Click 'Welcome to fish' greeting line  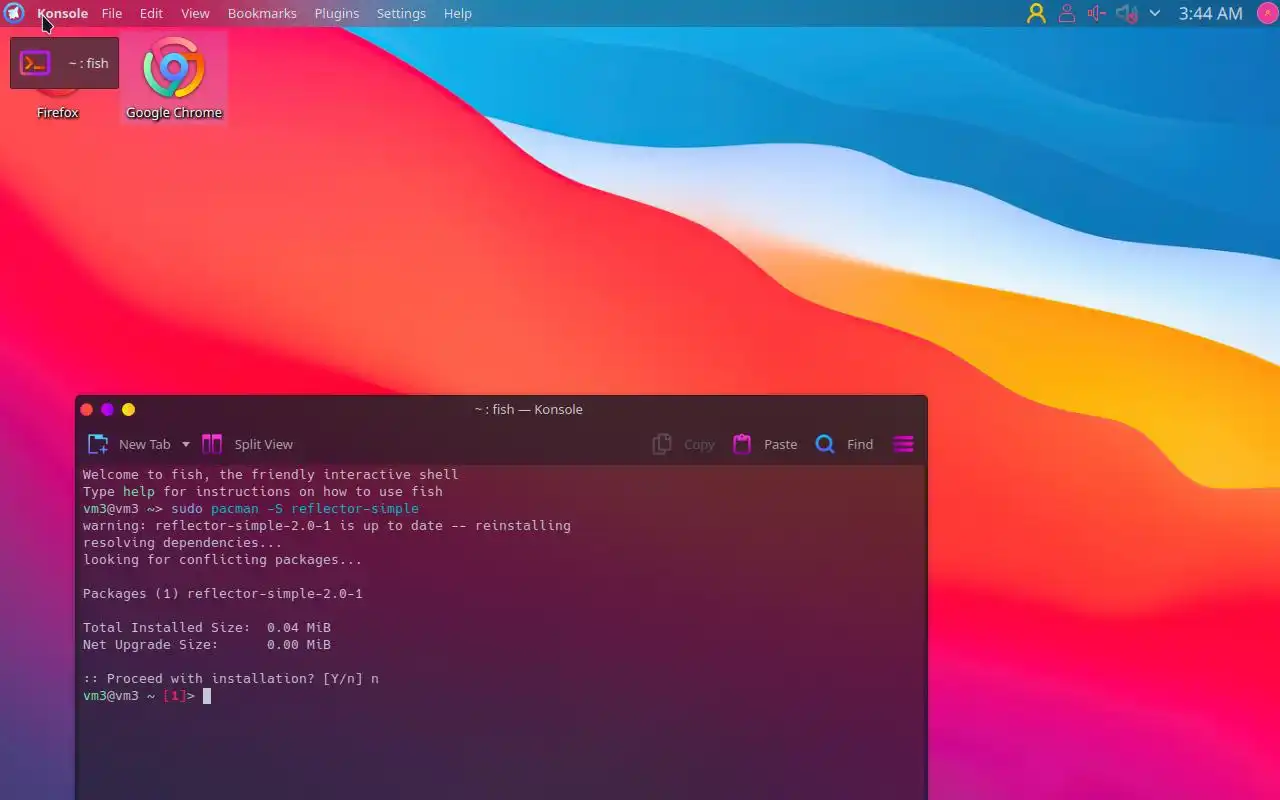click(270, 475)
